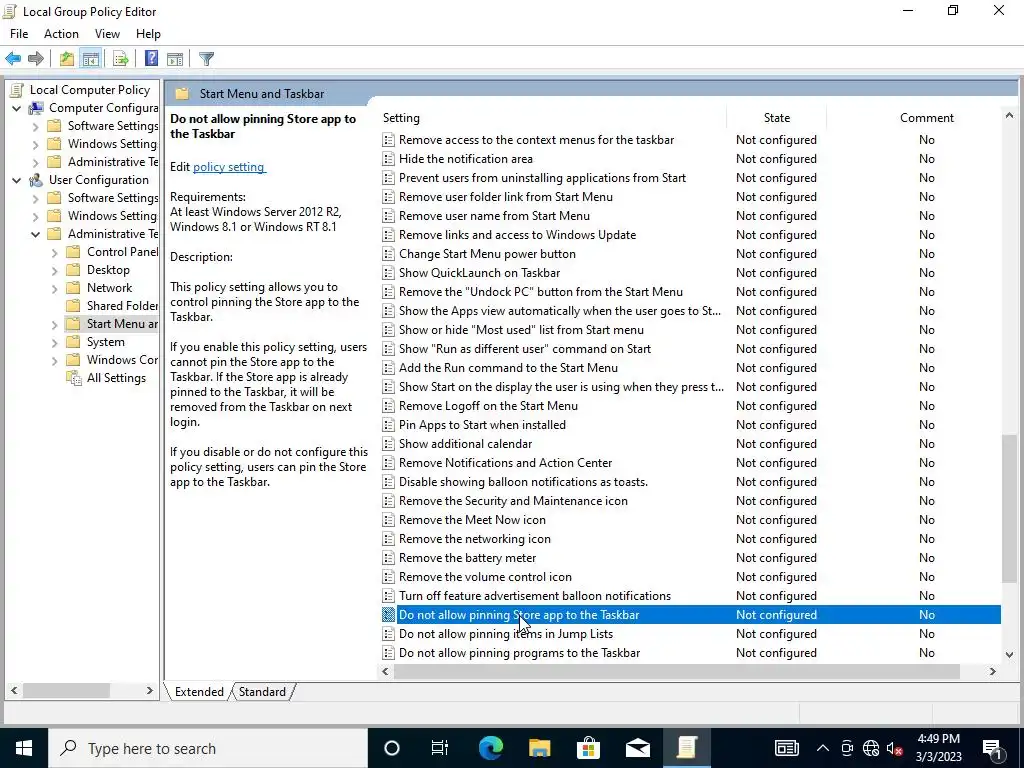Click the Up one level folder icon
Image resolution: width=1024 pixels, height=768 pixels.
[67, 59]
